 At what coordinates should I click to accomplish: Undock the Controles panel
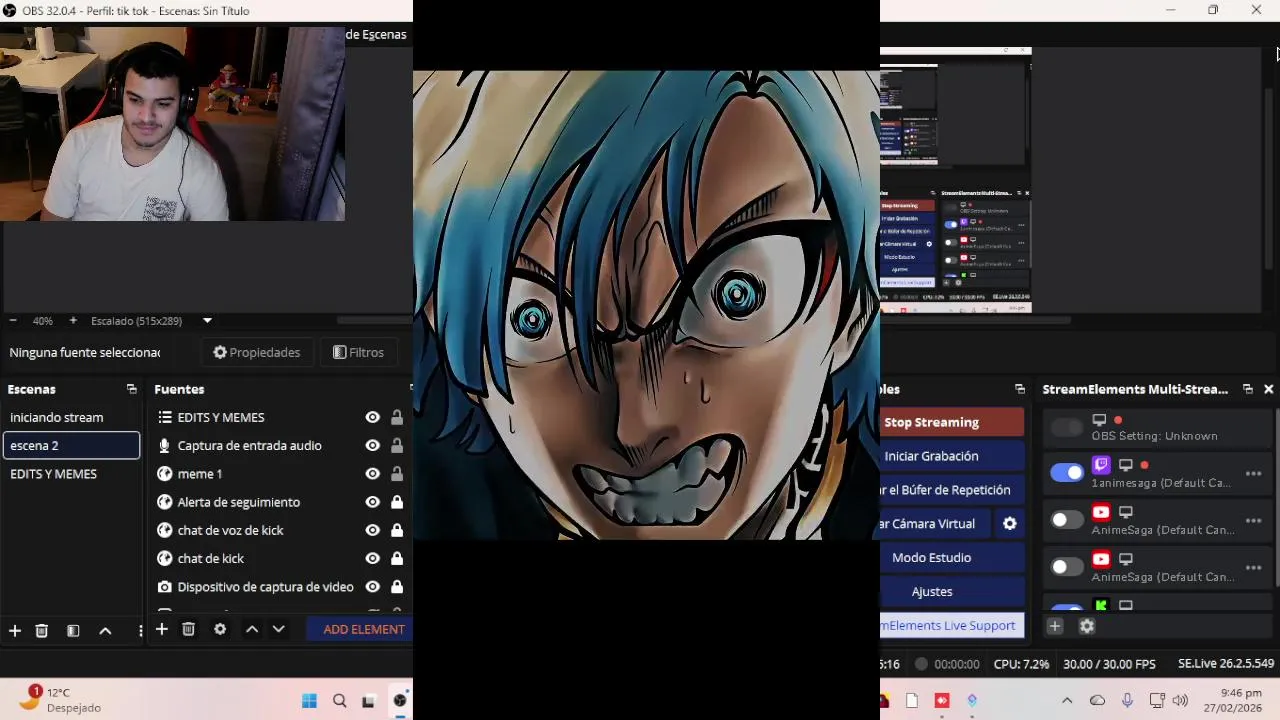[x=1020, y=389]
